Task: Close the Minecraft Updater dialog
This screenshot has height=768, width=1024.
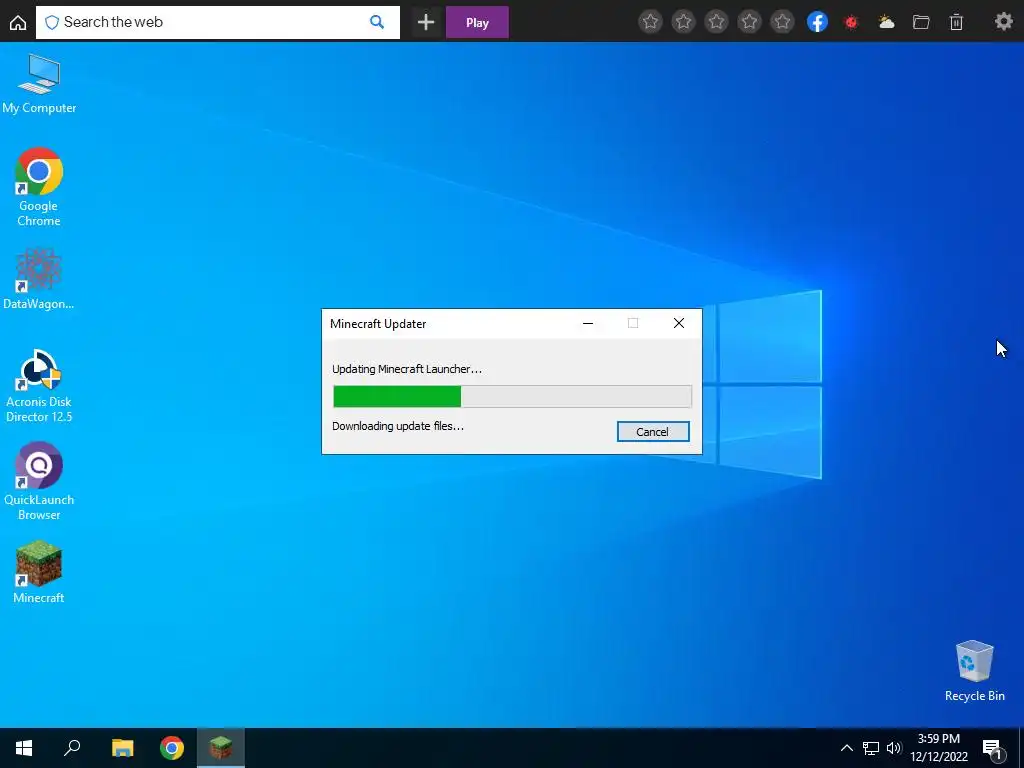Action: pos(679,323)
